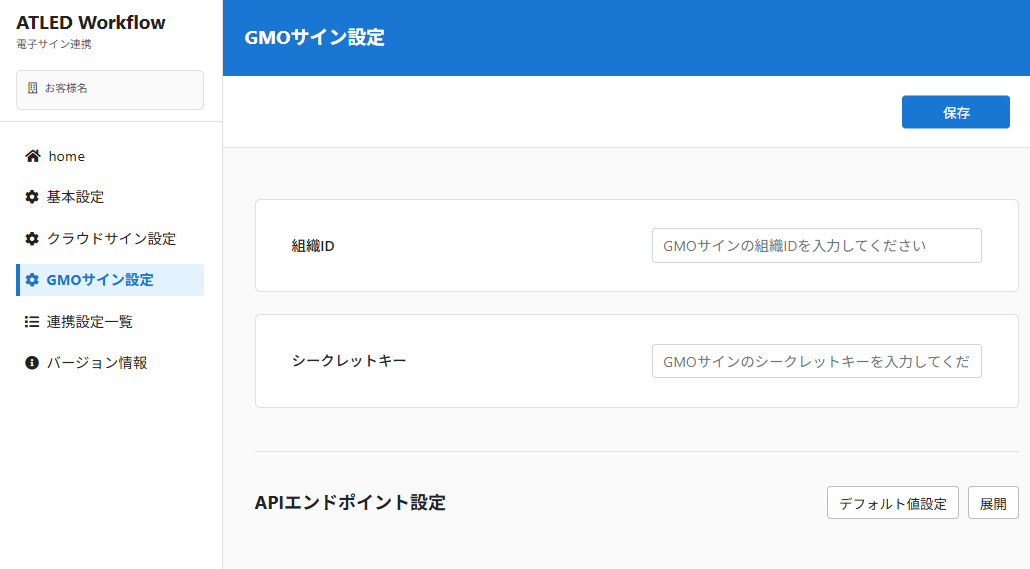Show バージョン情報 page

[x=110, y=363]
